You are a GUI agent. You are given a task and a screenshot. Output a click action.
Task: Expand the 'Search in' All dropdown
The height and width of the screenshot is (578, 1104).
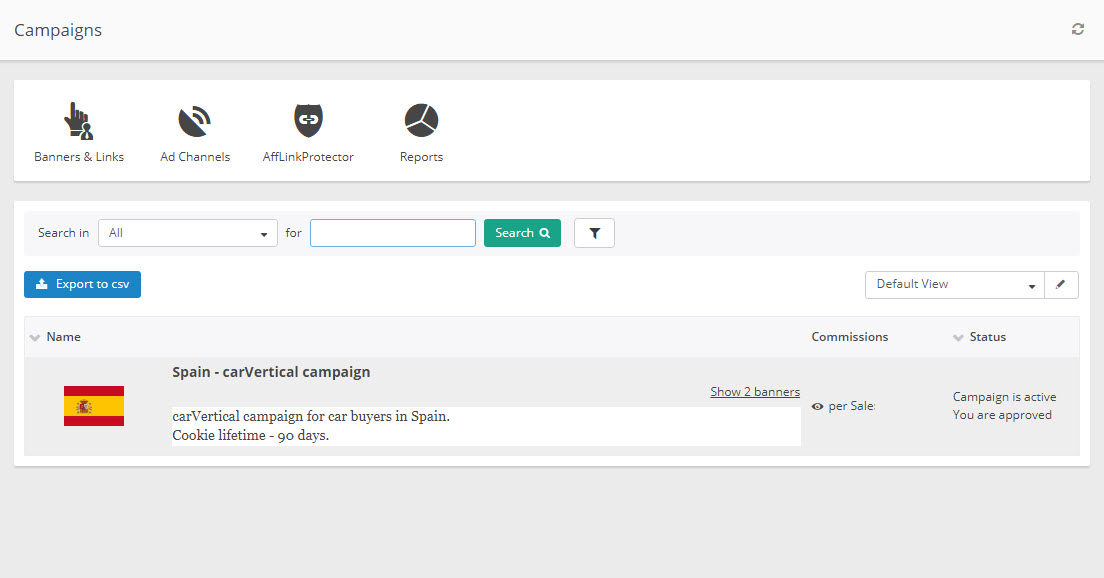[x=188, y=233]
